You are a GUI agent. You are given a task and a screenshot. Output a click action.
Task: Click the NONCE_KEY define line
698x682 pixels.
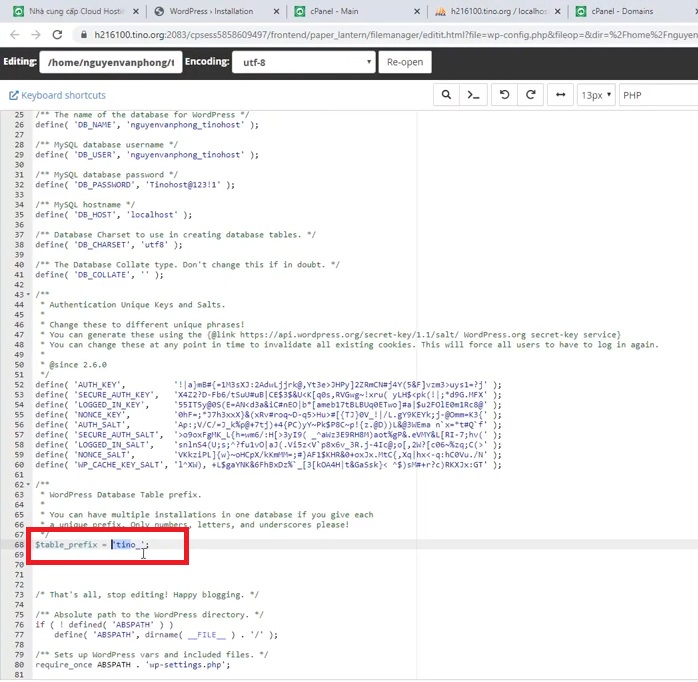(268, 415)
